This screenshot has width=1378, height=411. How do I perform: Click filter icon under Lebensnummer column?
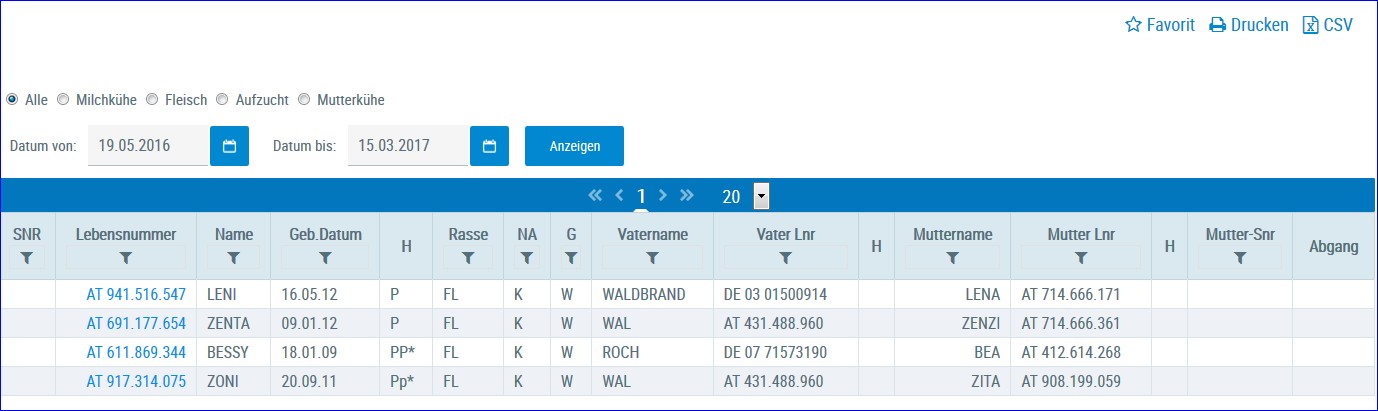(x=125, y=258)
